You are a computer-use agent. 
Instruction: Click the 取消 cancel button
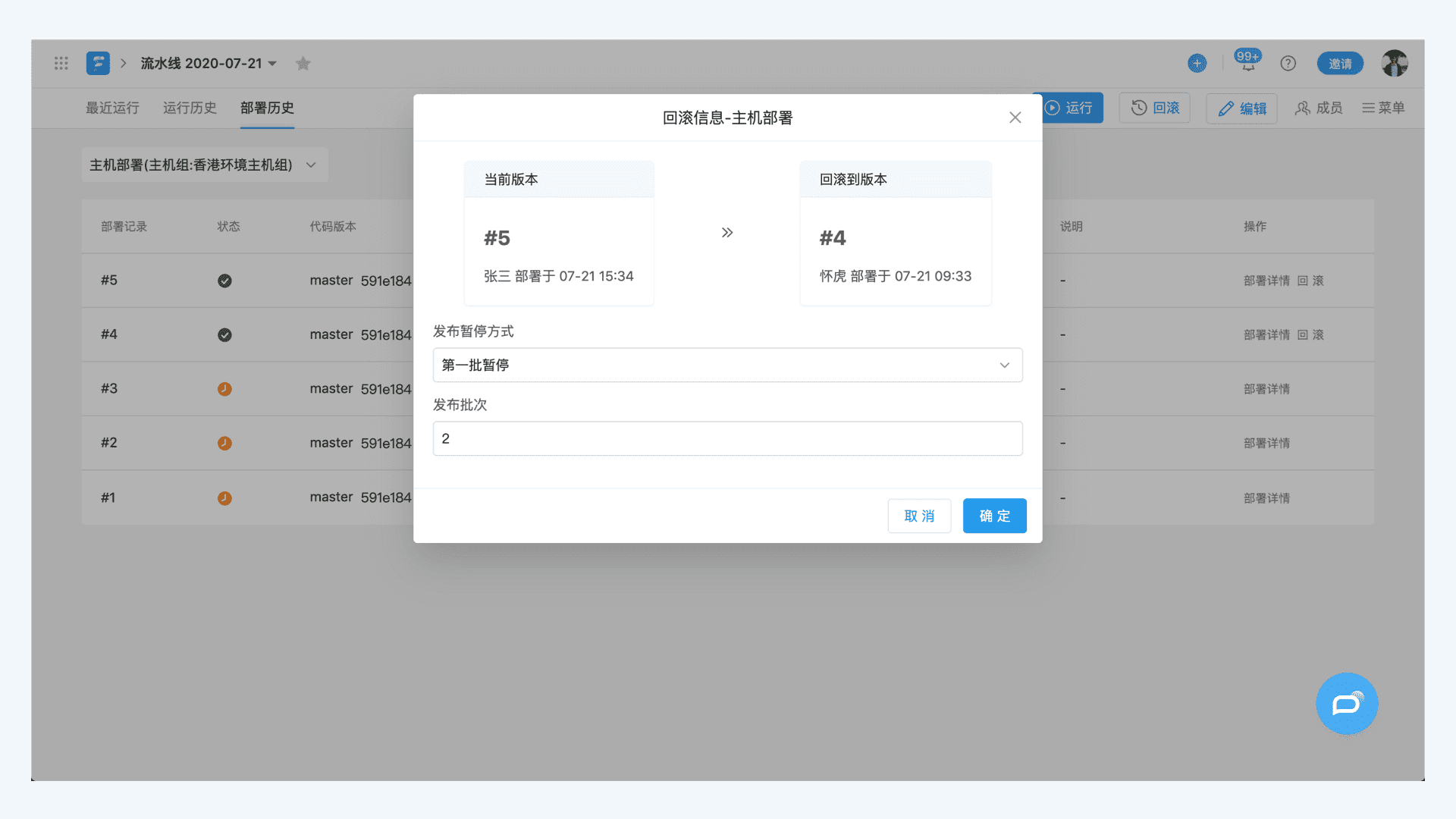tap(919, 516)
